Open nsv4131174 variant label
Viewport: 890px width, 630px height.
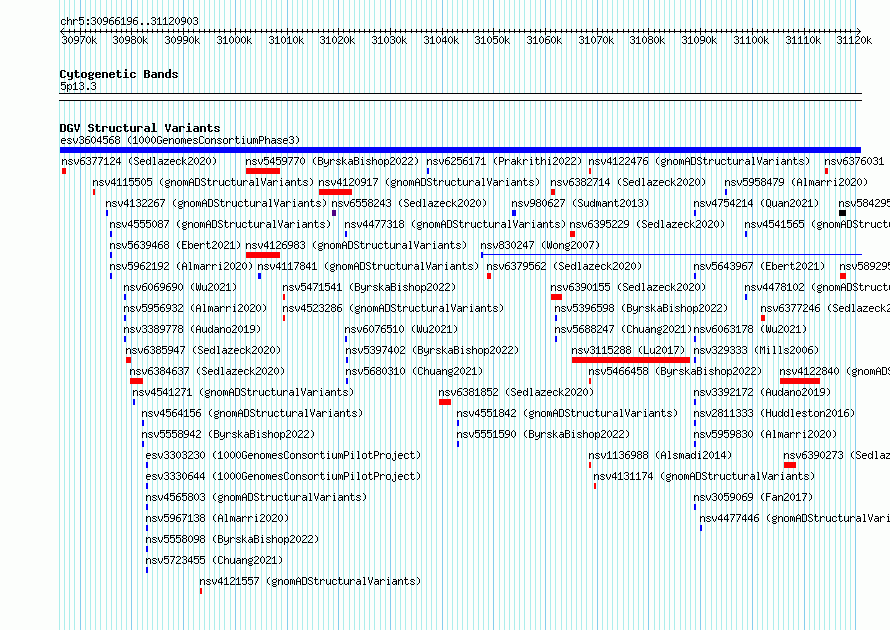click(x=704, y=476)
